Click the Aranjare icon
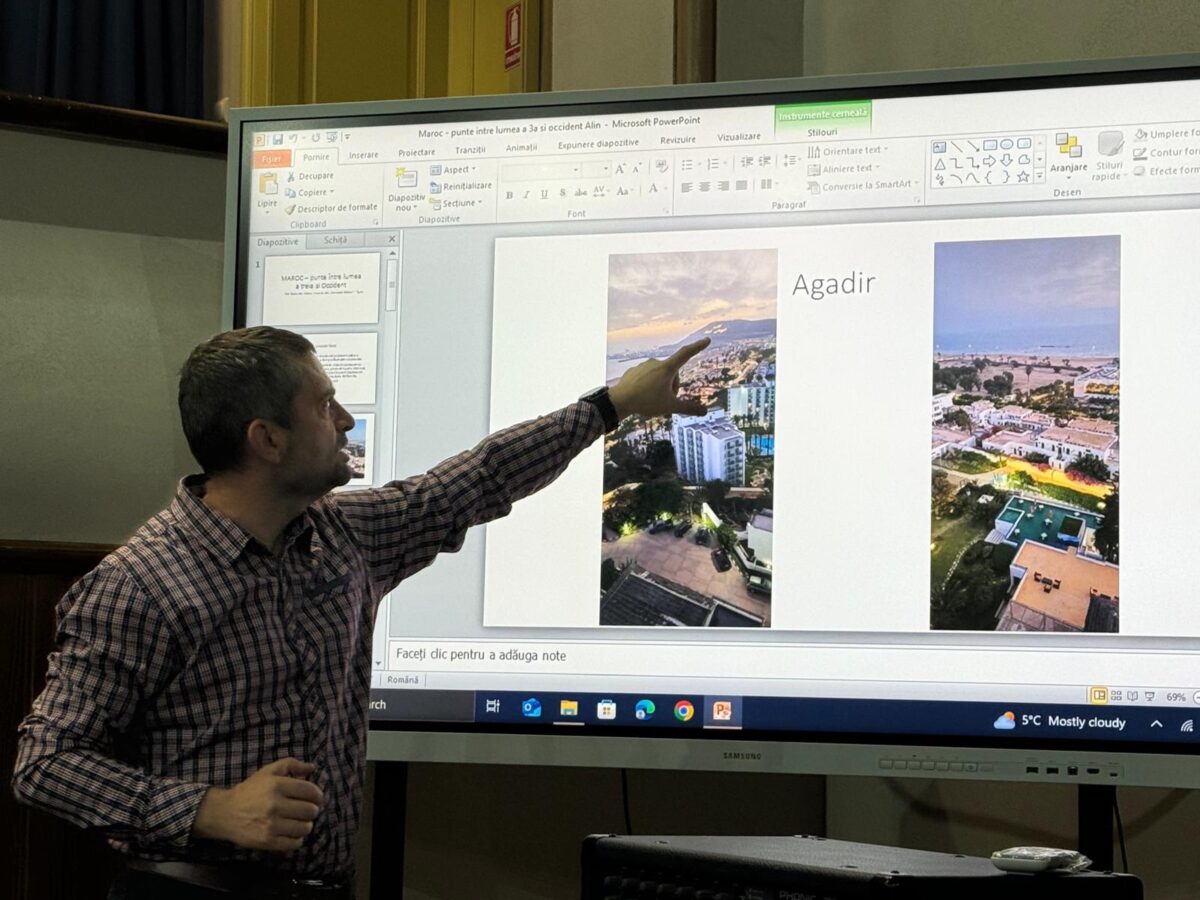1200x900 pixels. click(1068, 146)
